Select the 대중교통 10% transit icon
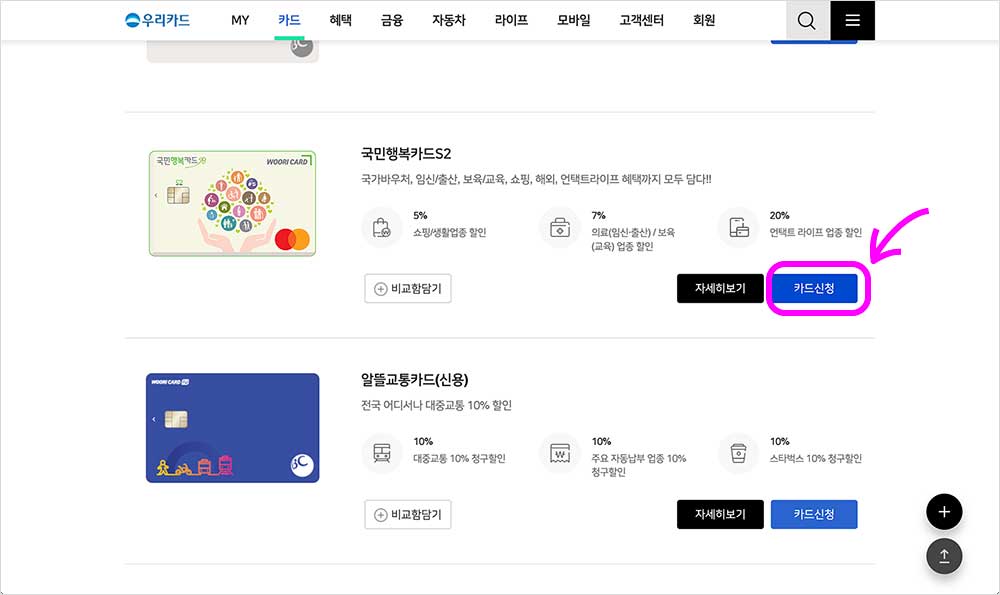This screenshot has height=595, width=1000. [x=380, y=454]
